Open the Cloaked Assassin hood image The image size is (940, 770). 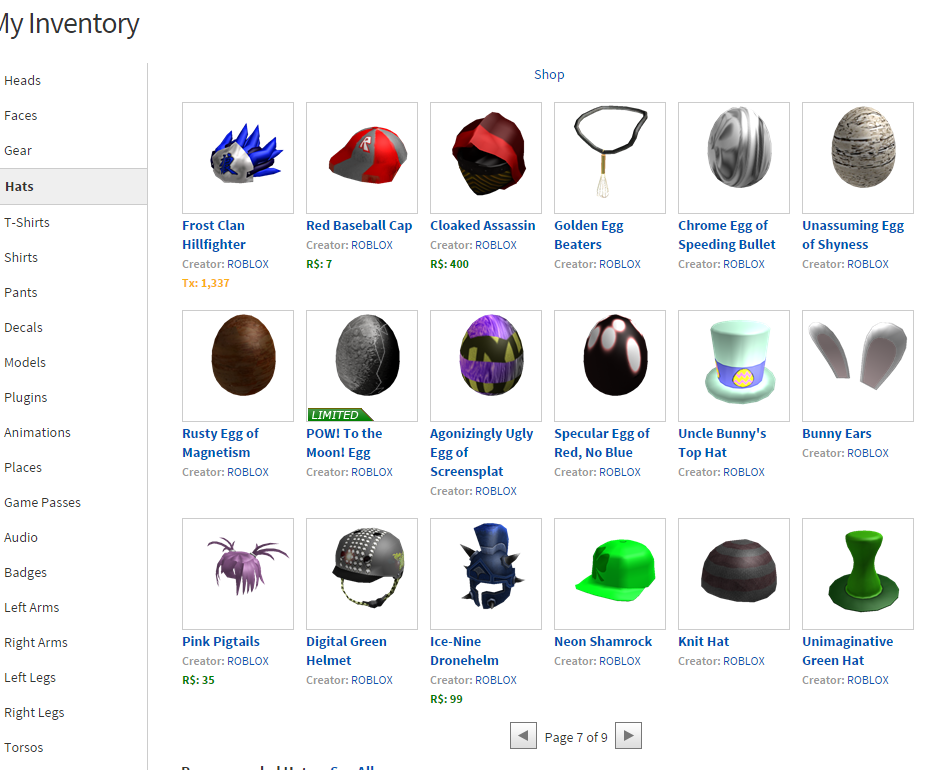[486, 158]
